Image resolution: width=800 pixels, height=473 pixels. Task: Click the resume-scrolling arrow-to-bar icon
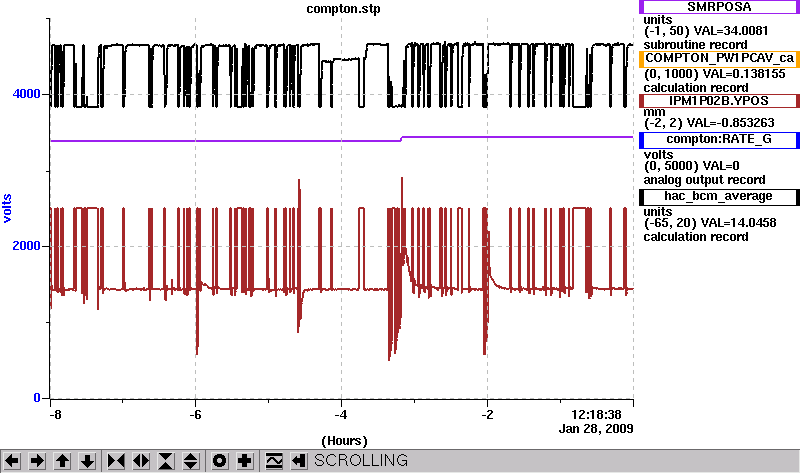tap(299, 461)
